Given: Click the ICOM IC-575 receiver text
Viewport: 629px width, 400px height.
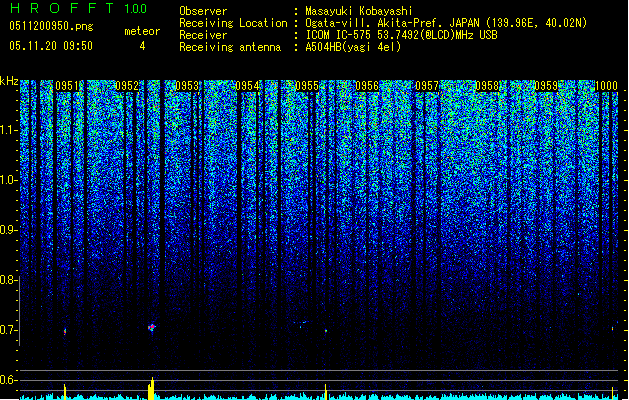Looking at the screenshot, I should [x=401, y=35].
